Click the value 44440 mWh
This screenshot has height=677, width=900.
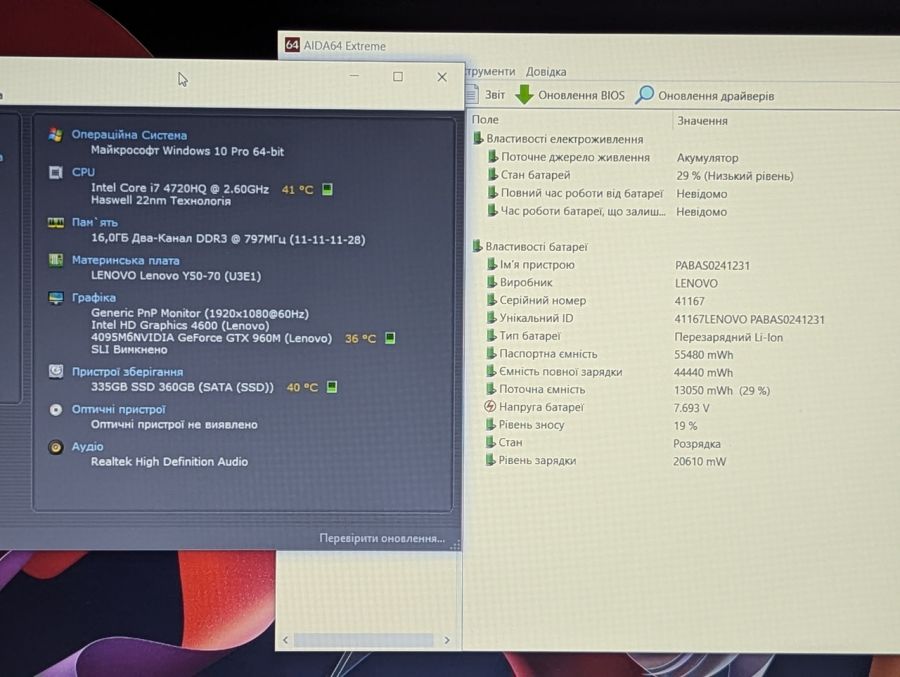pos(703,373)
